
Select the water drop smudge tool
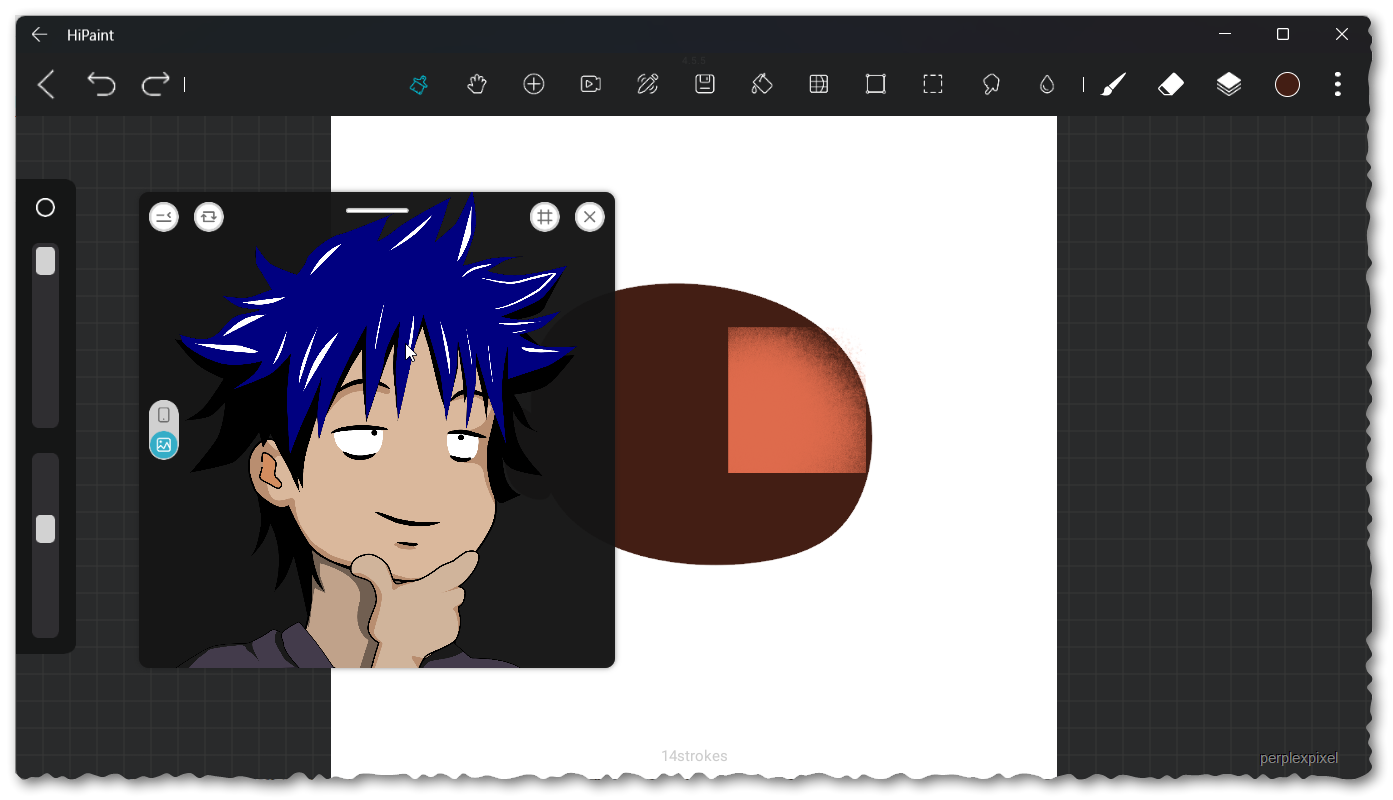tap(1047, 84)
